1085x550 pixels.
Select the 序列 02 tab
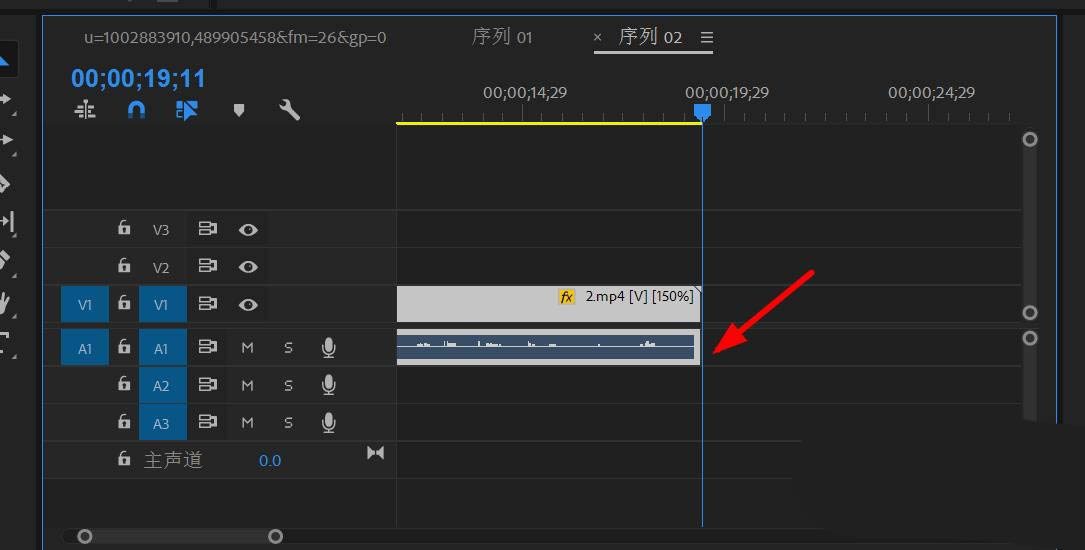[650, 37]
